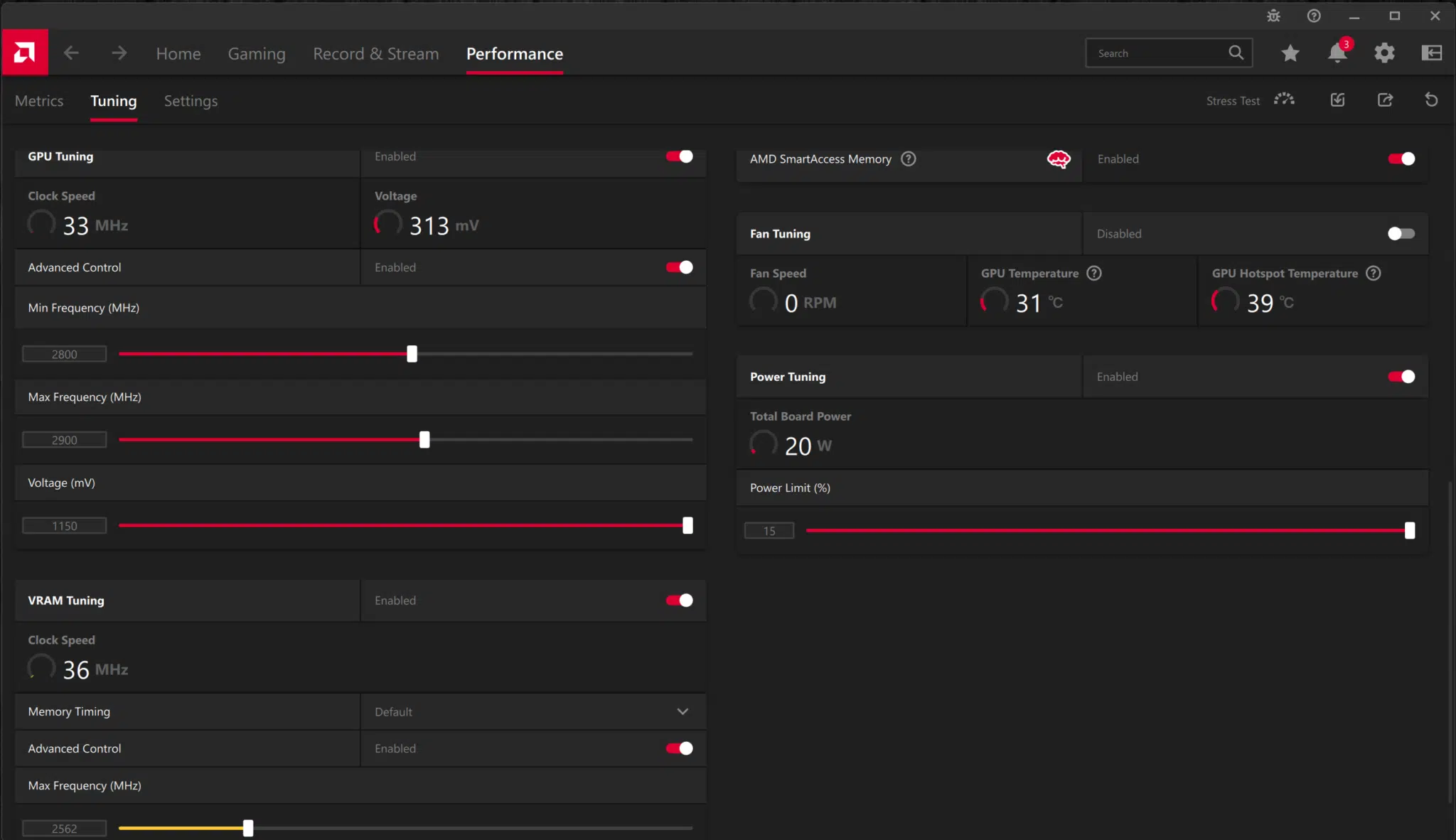The image size is (1456, 840).
Task: Click the reset tuning icon
Action: click(x=1431, y=99)
